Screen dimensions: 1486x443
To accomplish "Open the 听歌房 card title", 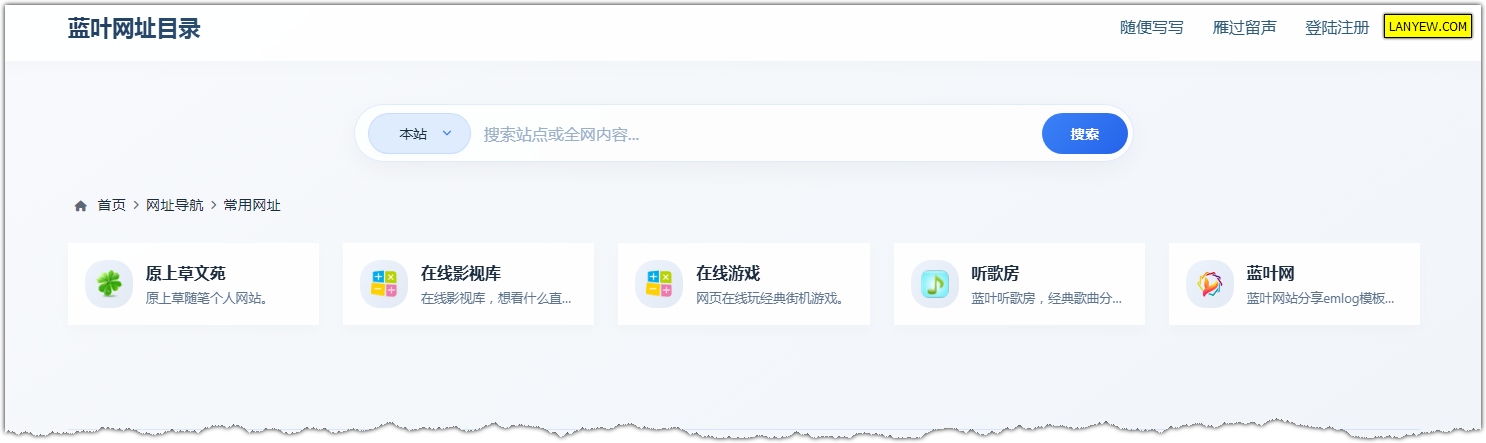I will pos(995,273).
